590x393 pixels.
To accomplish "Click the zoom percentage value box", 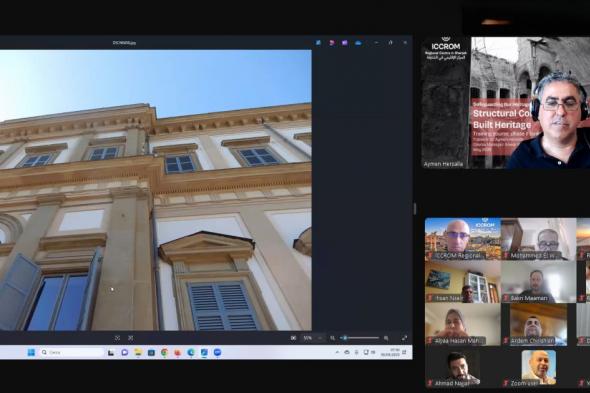I will tap(308, 338).
